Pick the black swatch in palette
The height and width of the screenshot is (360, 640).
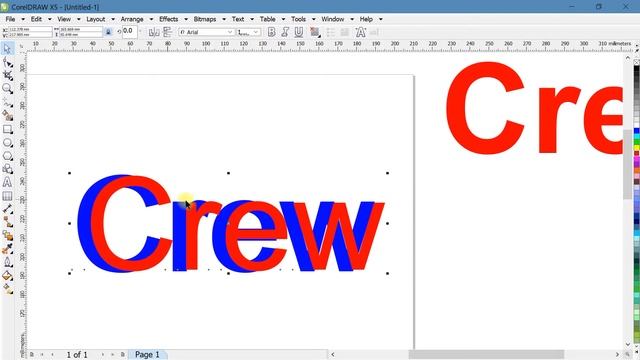tap(637, 70)
